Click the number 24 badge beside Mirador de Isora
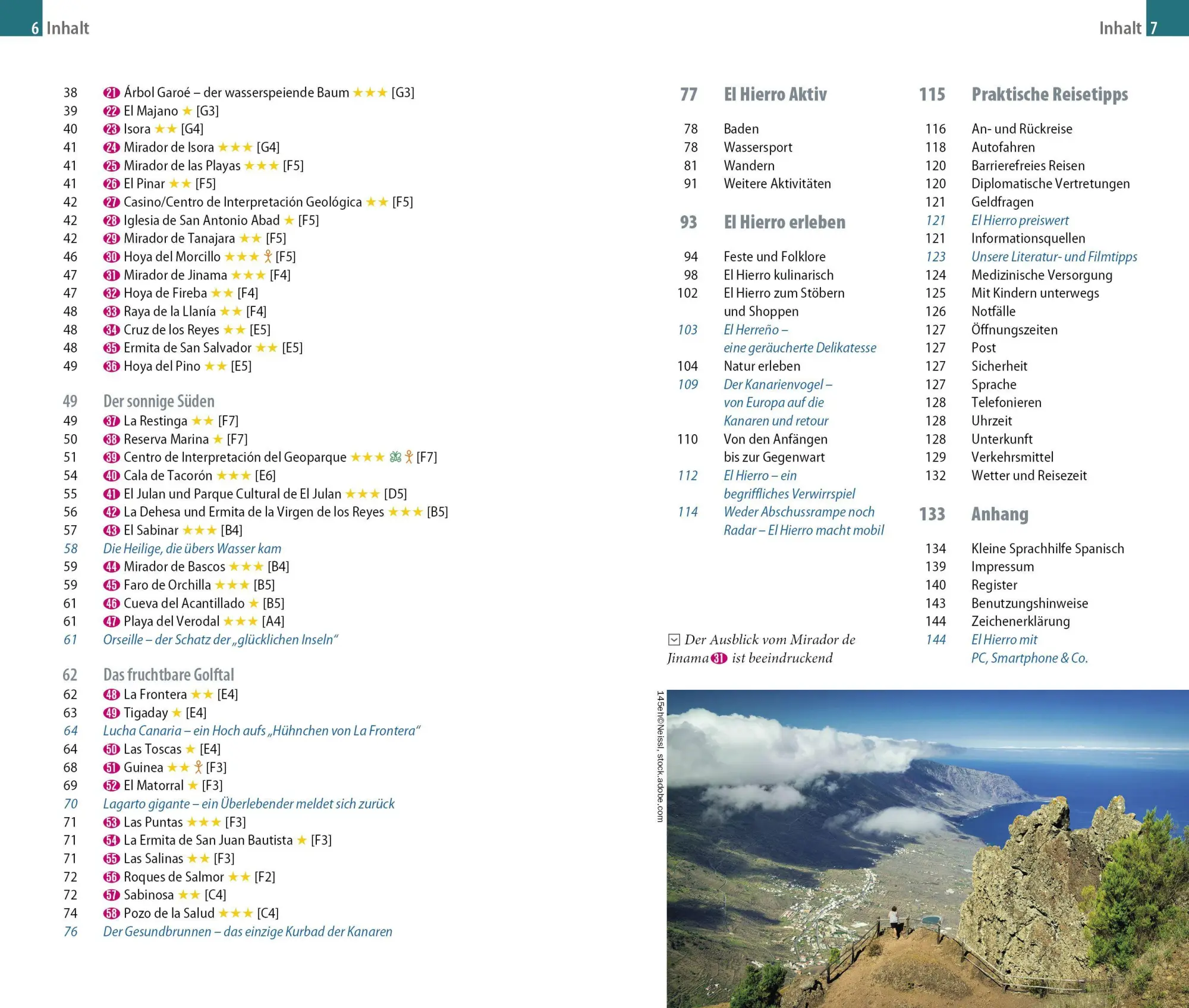This screenshot has height=1008, width=1189. pos(112,147)
